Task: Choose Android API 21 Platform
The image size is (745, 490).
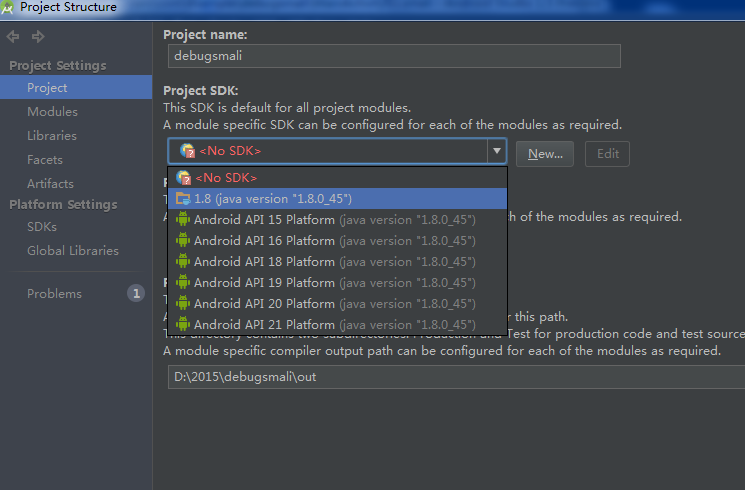Action: (337, 324)
